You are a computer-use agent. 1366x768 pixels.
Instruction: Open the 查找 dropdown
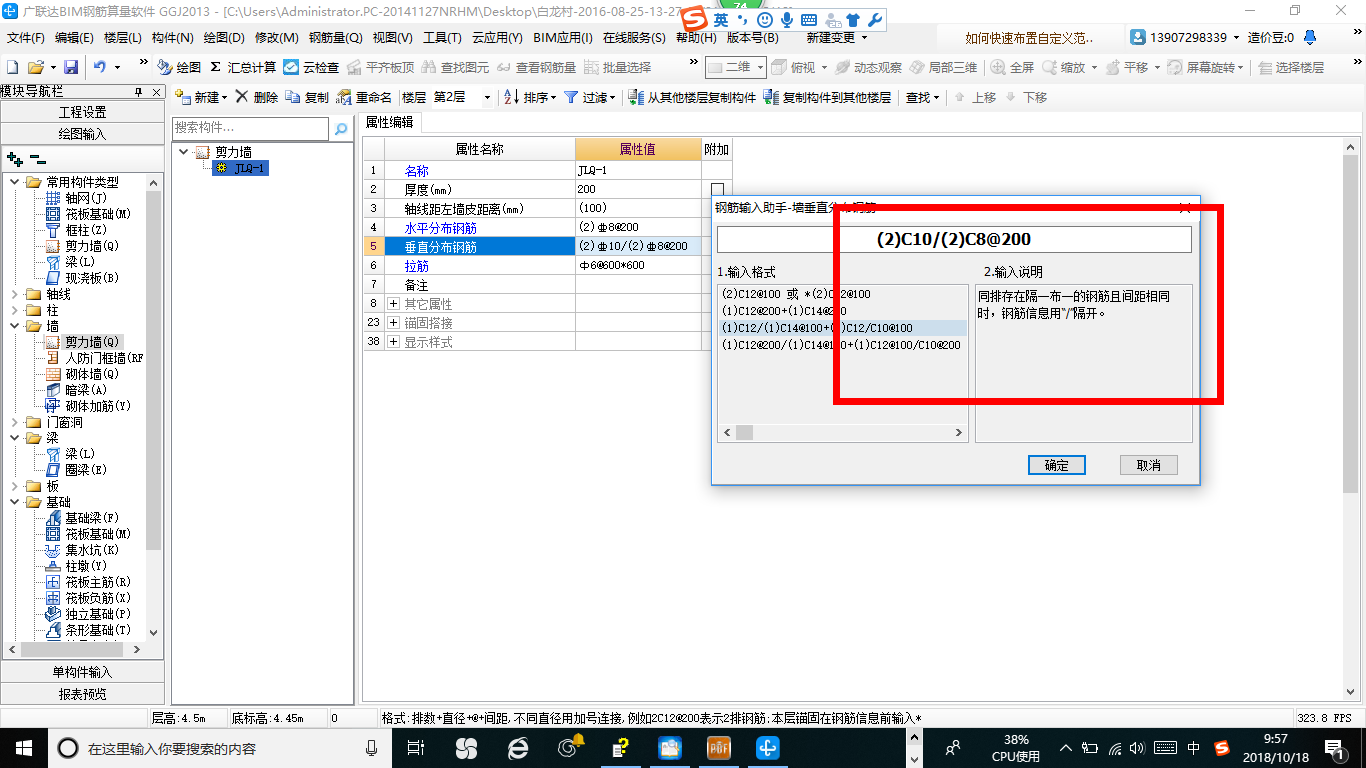922,97
